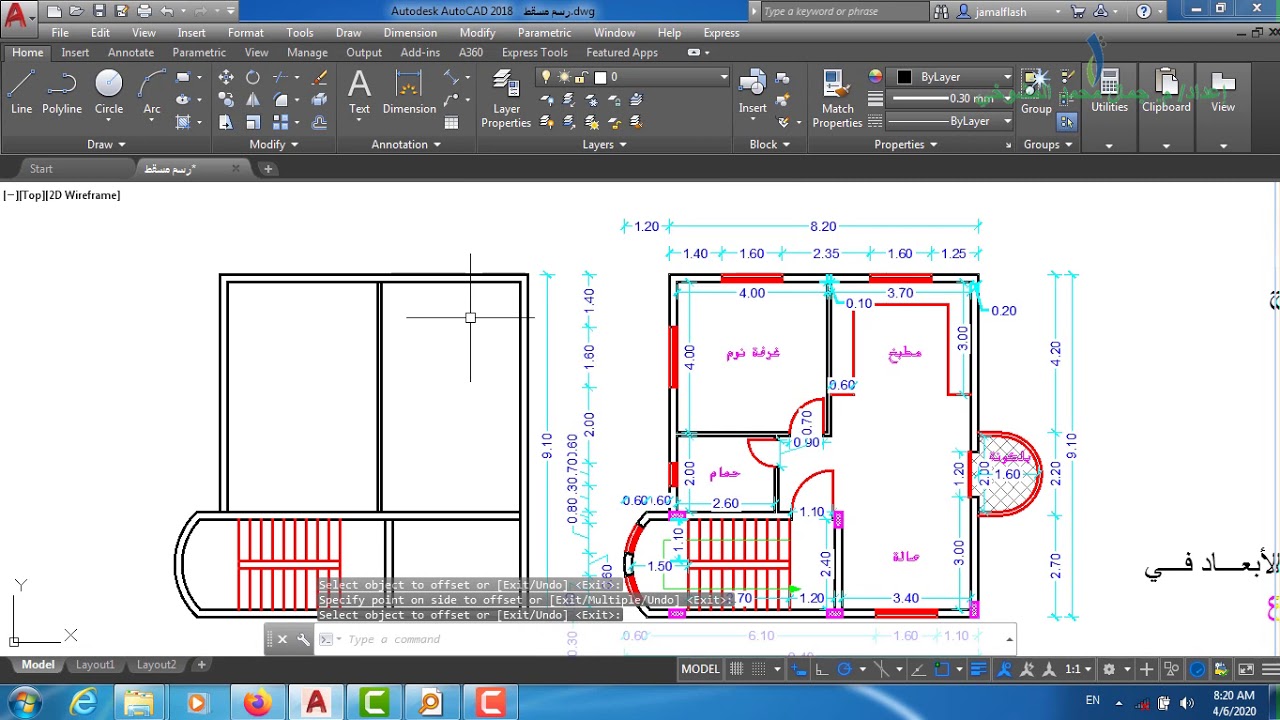This screenshot has width=1280, height=720.
Task: Open Firefox from the Windows taskbar
Action: click(257, 703)
